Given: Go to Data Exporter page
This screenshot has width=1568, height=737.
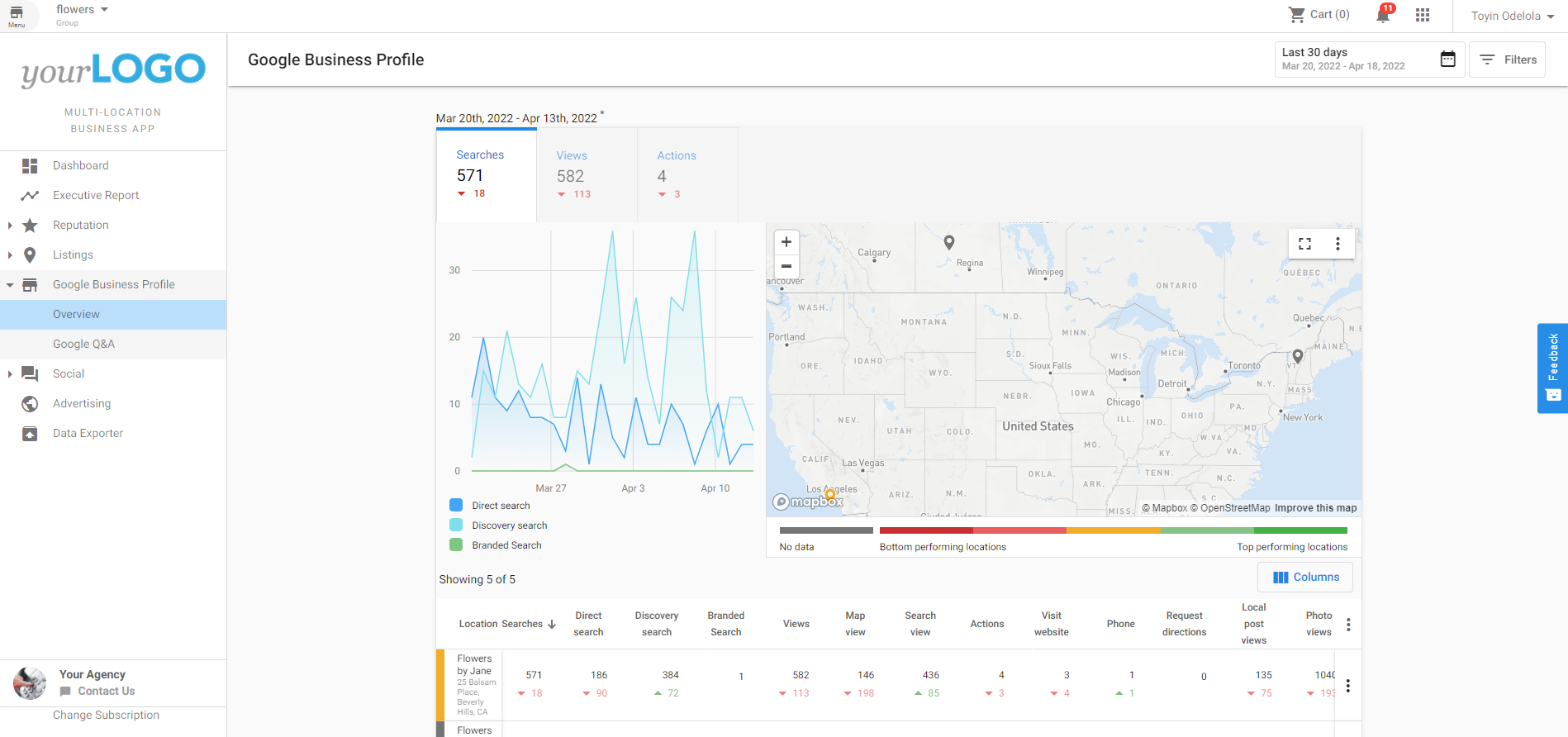Looking at the screenshot, I should pyautogui.click(x=88, y=433).
